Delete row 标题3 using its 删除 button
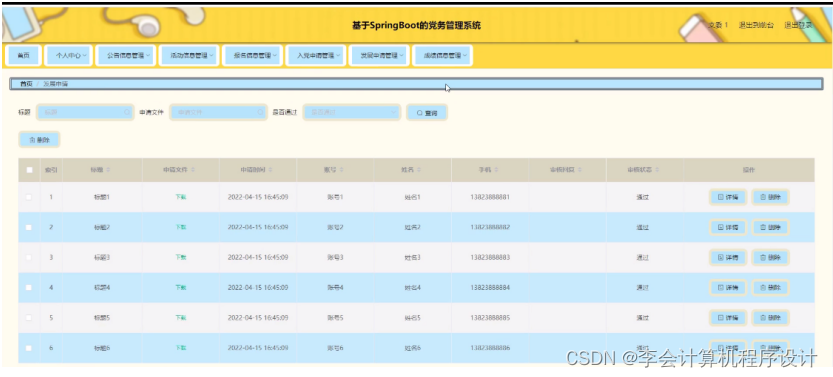This screenshot has width=833, height=377. click(770, 258)
